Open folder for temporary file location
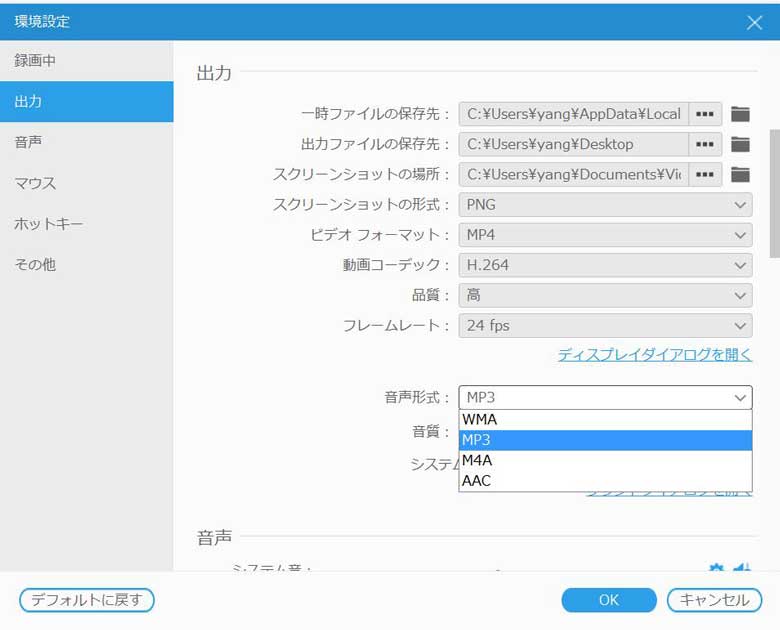This screenshot has width=780, height=630. click(740, 114)
